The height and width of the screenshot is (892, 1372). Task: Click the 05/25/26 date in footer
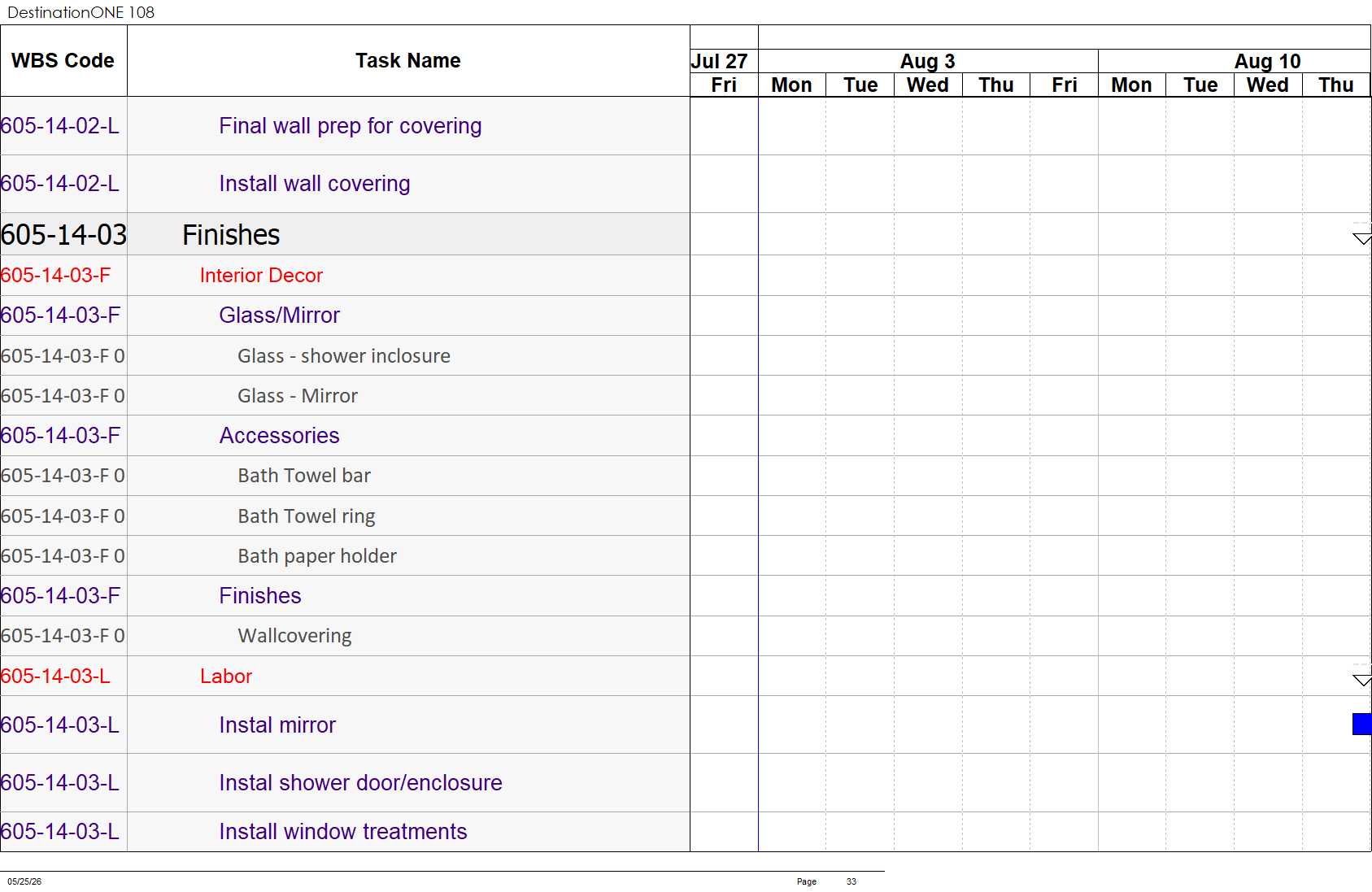click(24, 881)
